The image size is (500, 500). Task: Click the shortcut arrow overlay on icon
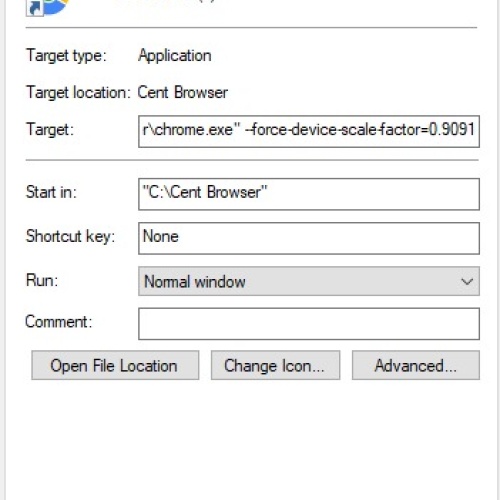pyautogui.click(x=35, y=8)
